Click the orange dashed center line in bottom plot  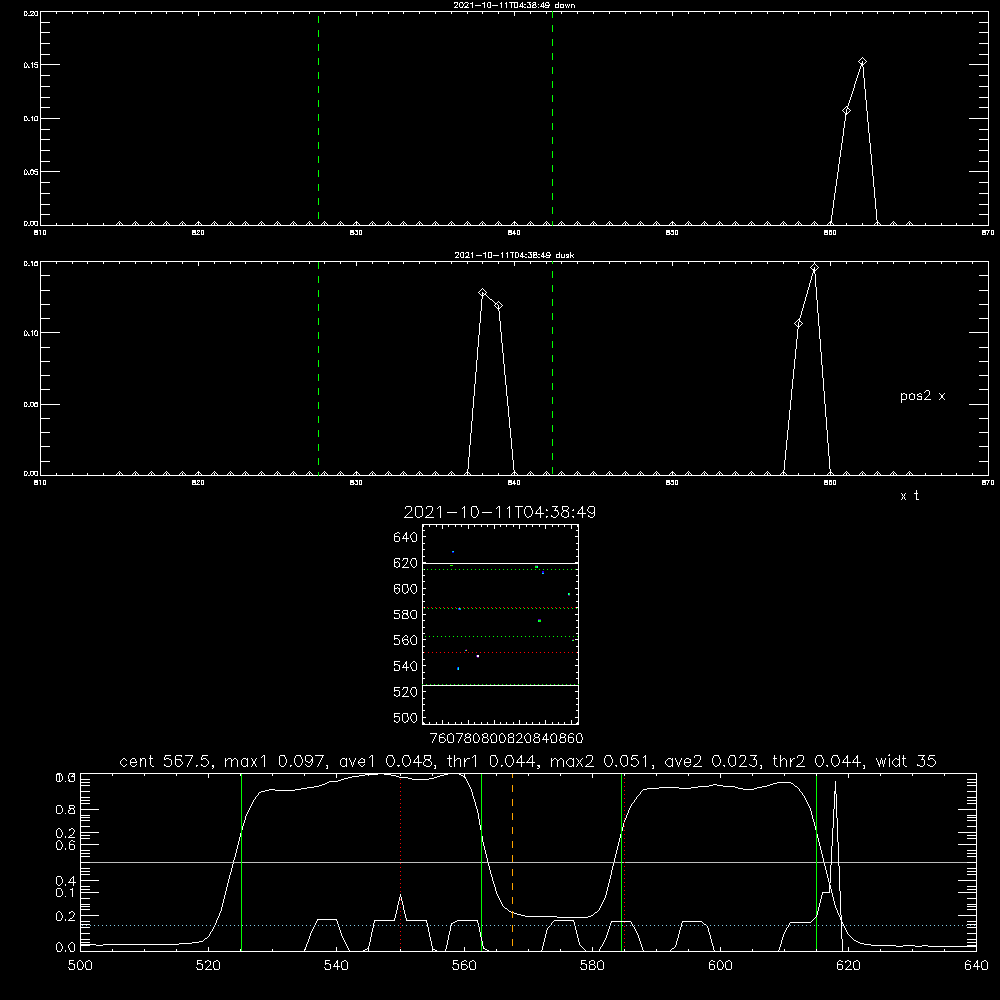pos(512,861)
